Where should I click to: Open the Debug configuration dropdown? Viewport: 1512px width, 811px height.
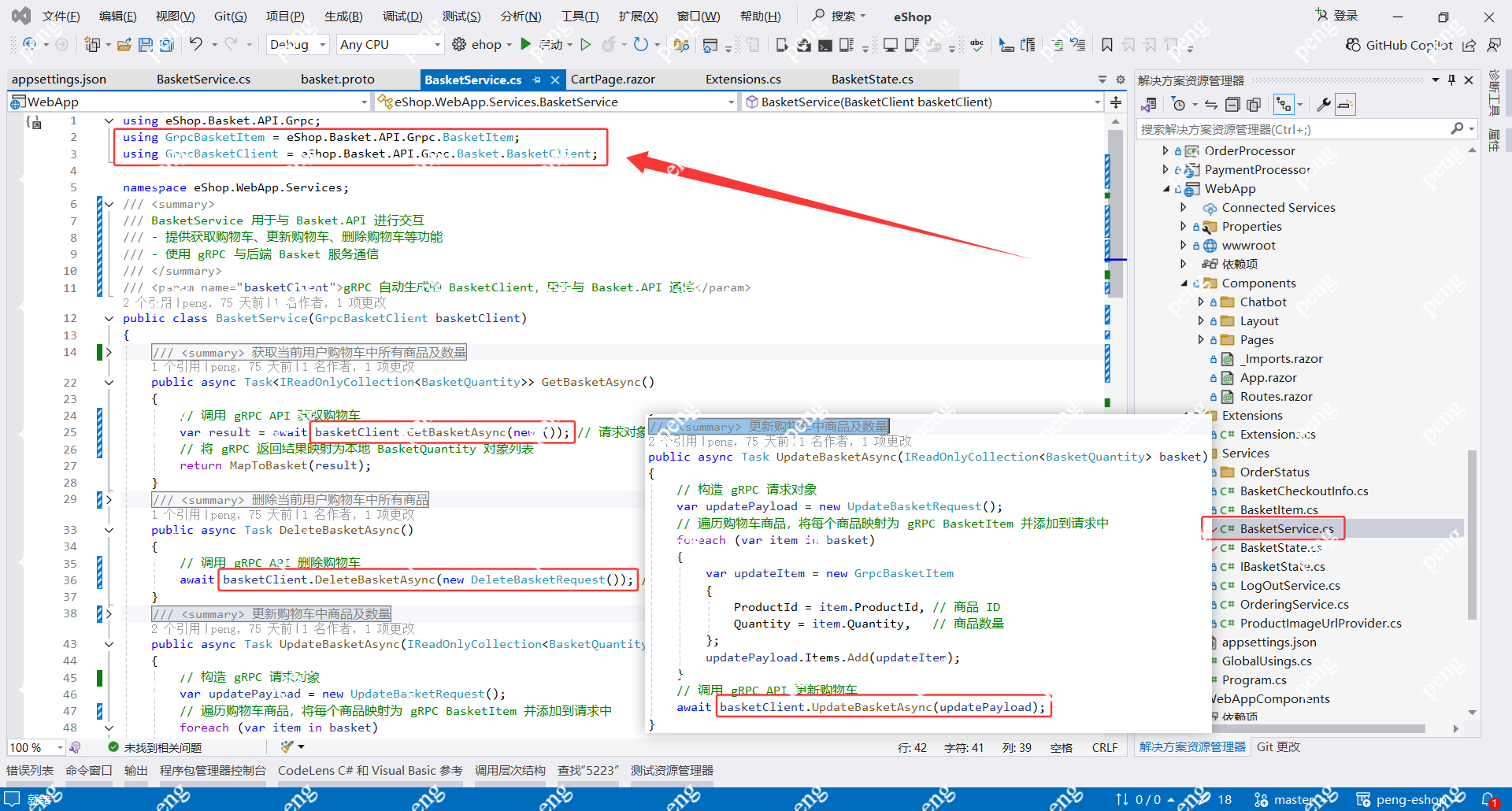[x=298, y=45]
